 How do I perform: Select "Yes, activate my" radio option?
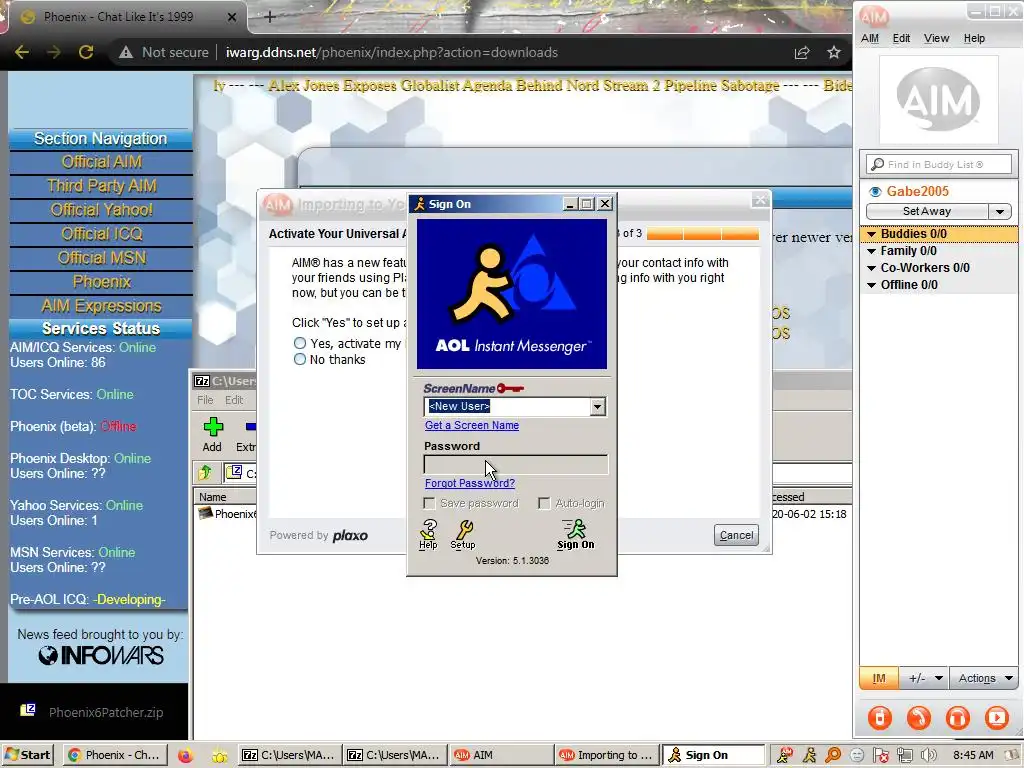300,343
